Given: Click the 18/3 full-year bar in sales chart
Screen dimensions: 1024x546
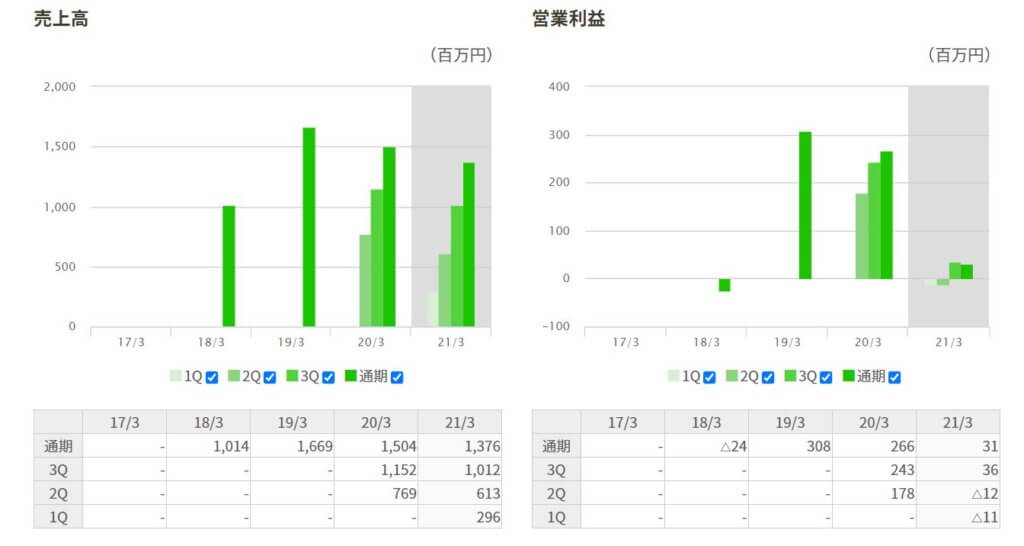Looking at the screenshot, I should click(x=229, y=266).
